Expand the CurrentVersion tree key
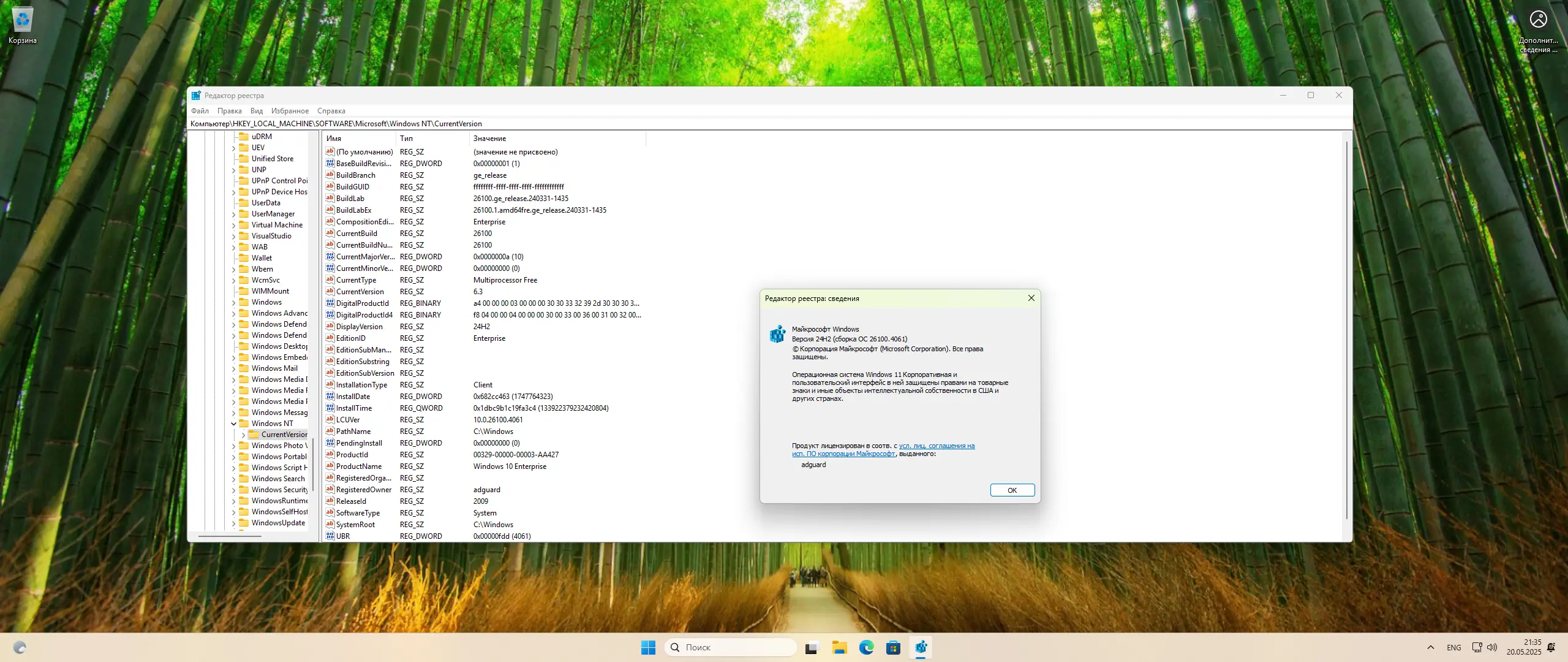 pyautogui.click(x=243, y=435)
